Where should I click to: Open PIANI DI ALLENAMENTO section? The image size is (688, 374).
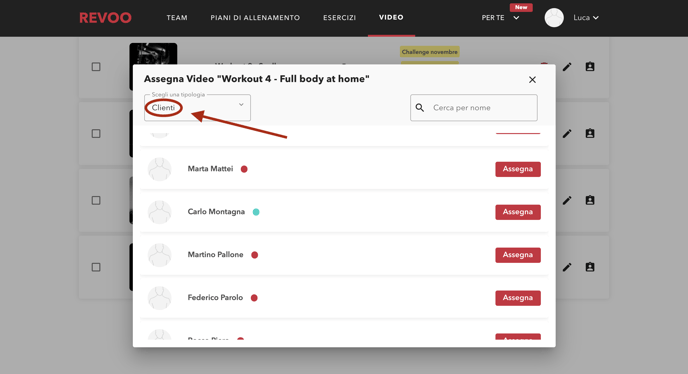255,18
